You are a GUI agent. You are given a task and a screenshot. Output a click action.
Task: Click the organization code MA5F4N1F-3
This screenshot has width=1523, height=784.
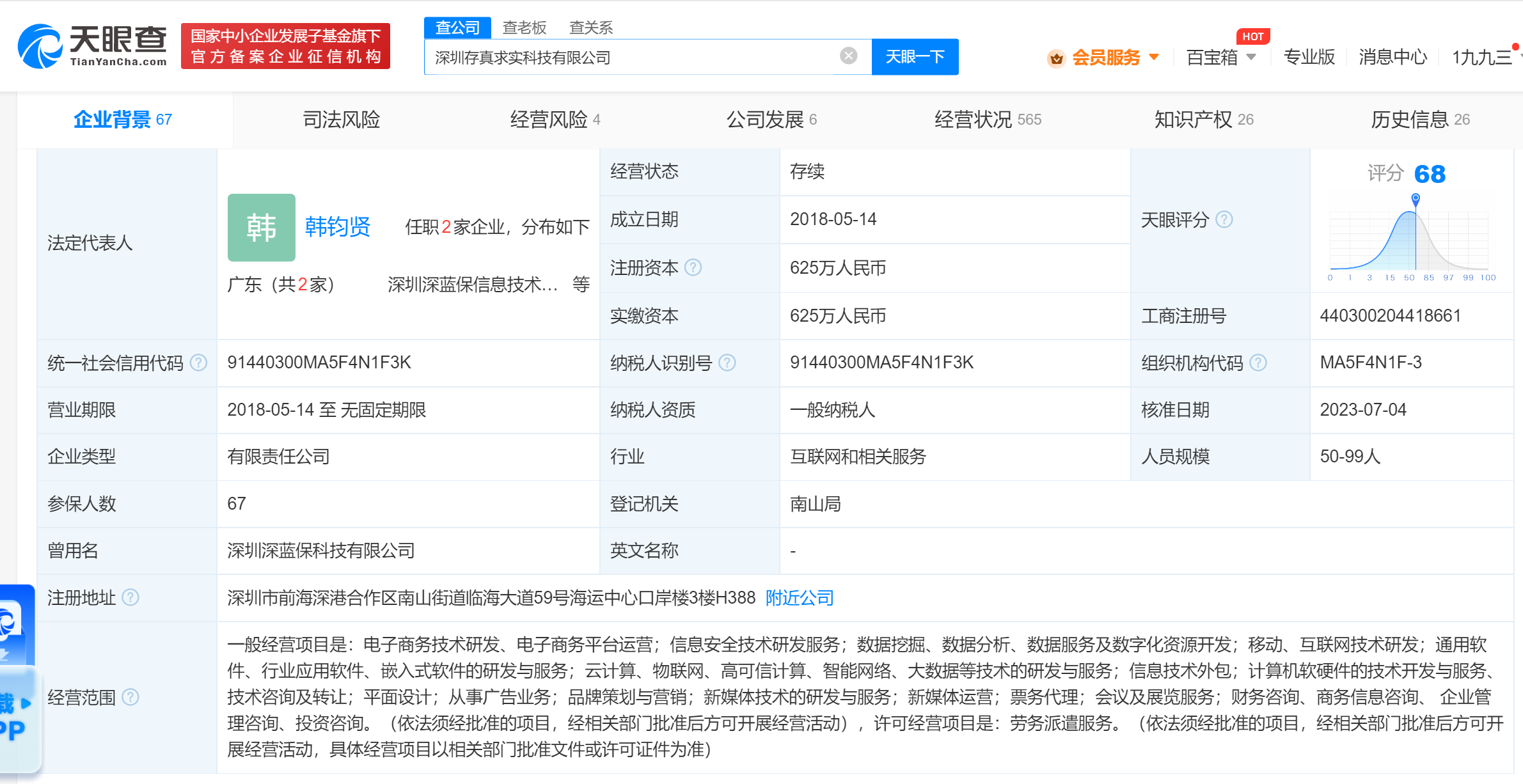tap(1371, 363)
